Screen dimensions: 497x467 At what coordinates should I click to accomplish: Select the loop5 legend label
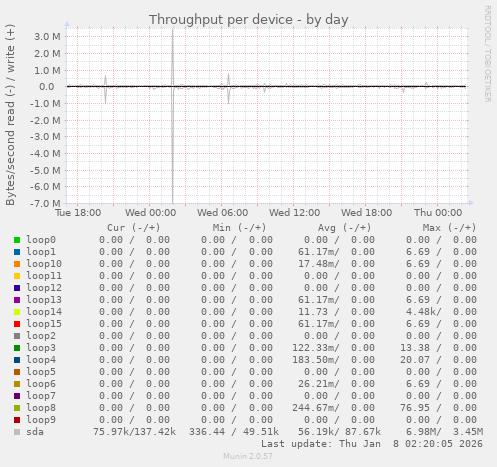coord(41,372)
